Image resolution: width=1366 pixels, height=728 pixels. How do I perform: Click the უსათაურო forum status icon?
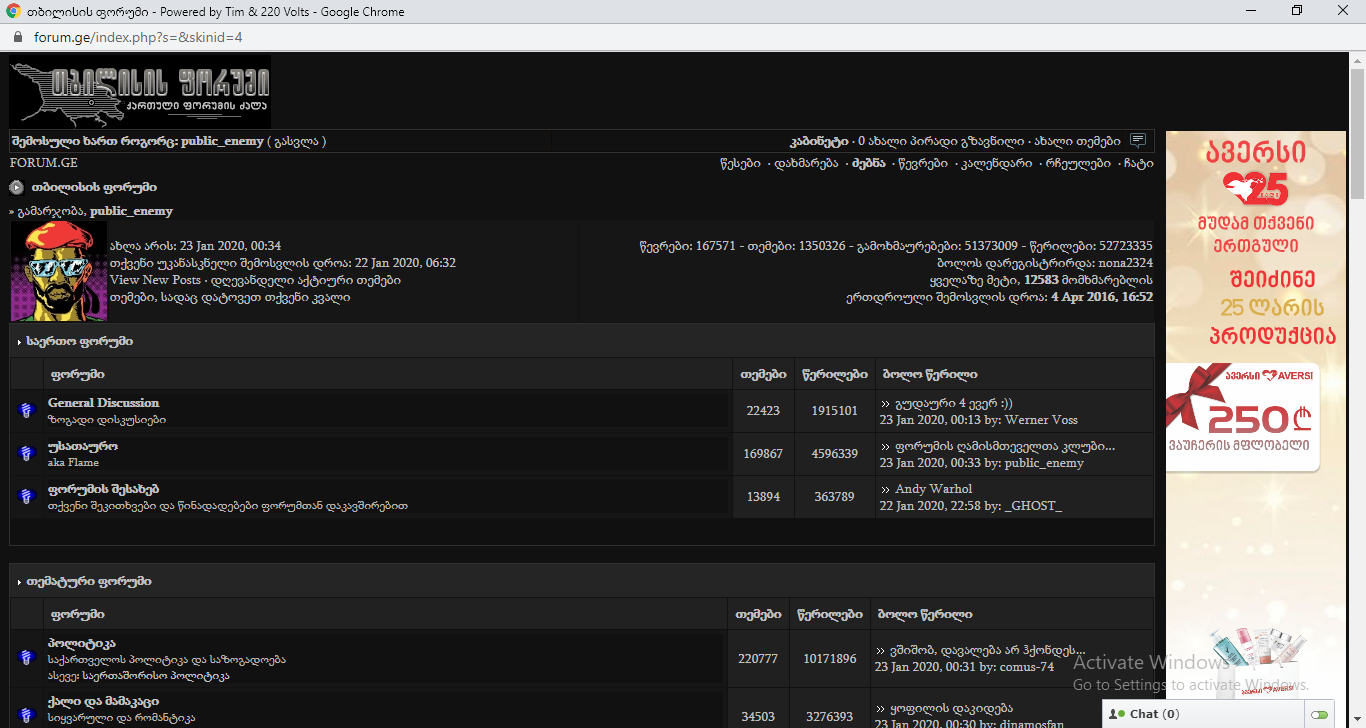pyautogui.click(x=27, y=454)
